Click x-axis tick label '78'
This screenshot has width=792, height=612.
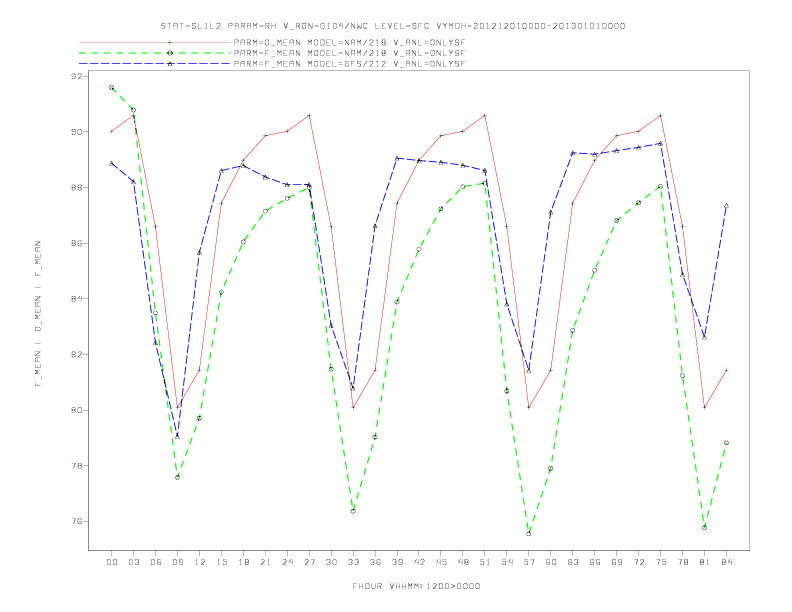(x=682, y=562)
